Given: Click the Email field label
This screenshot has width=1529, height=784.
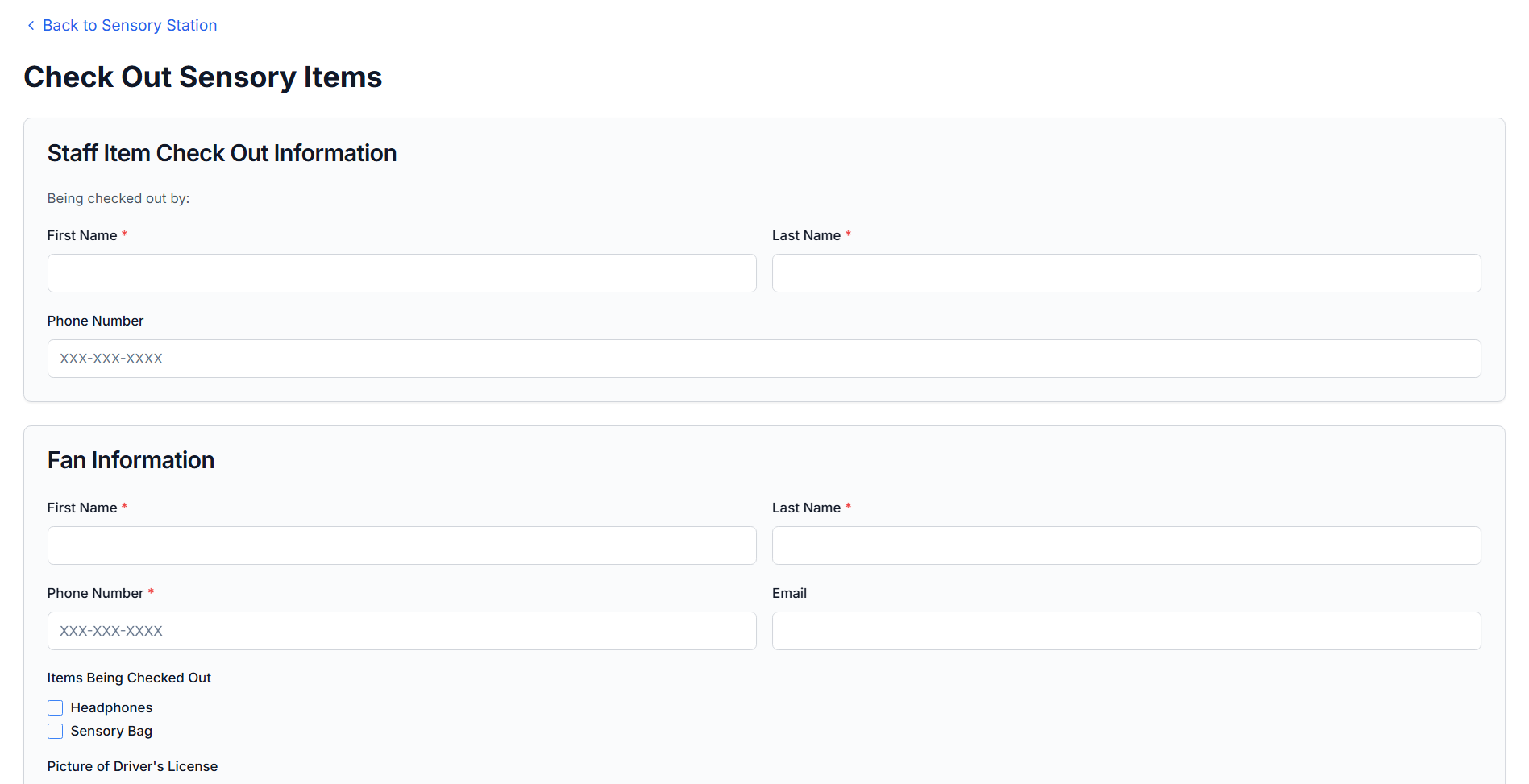Looking at the screenshot, I should [x=789, y=593].
